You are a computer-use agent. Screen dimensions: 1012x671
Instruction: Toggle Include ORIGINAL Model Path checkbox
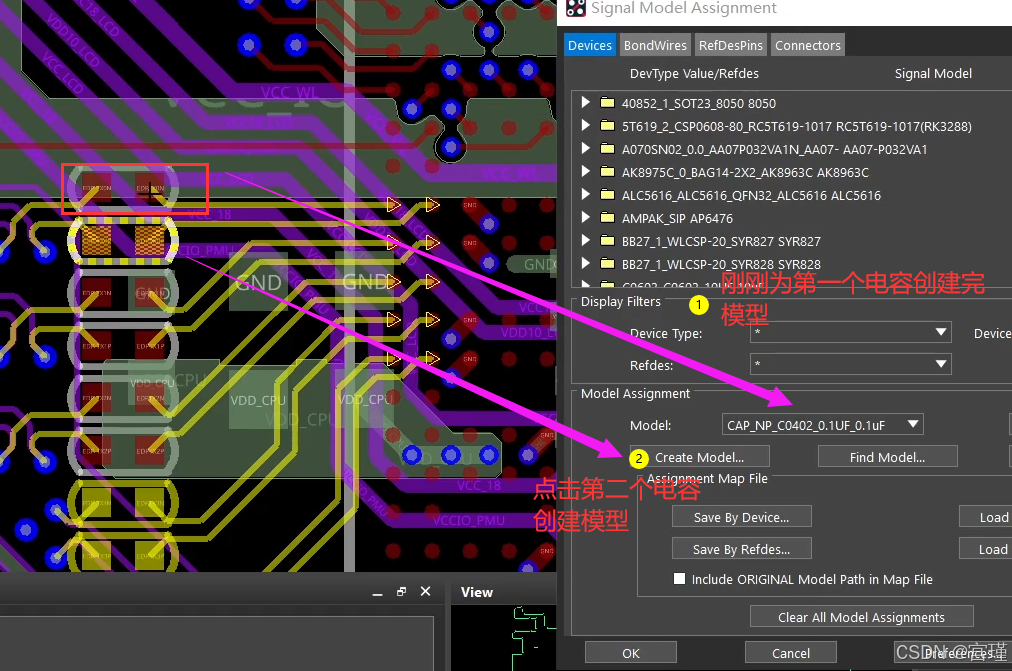(679, 579)
